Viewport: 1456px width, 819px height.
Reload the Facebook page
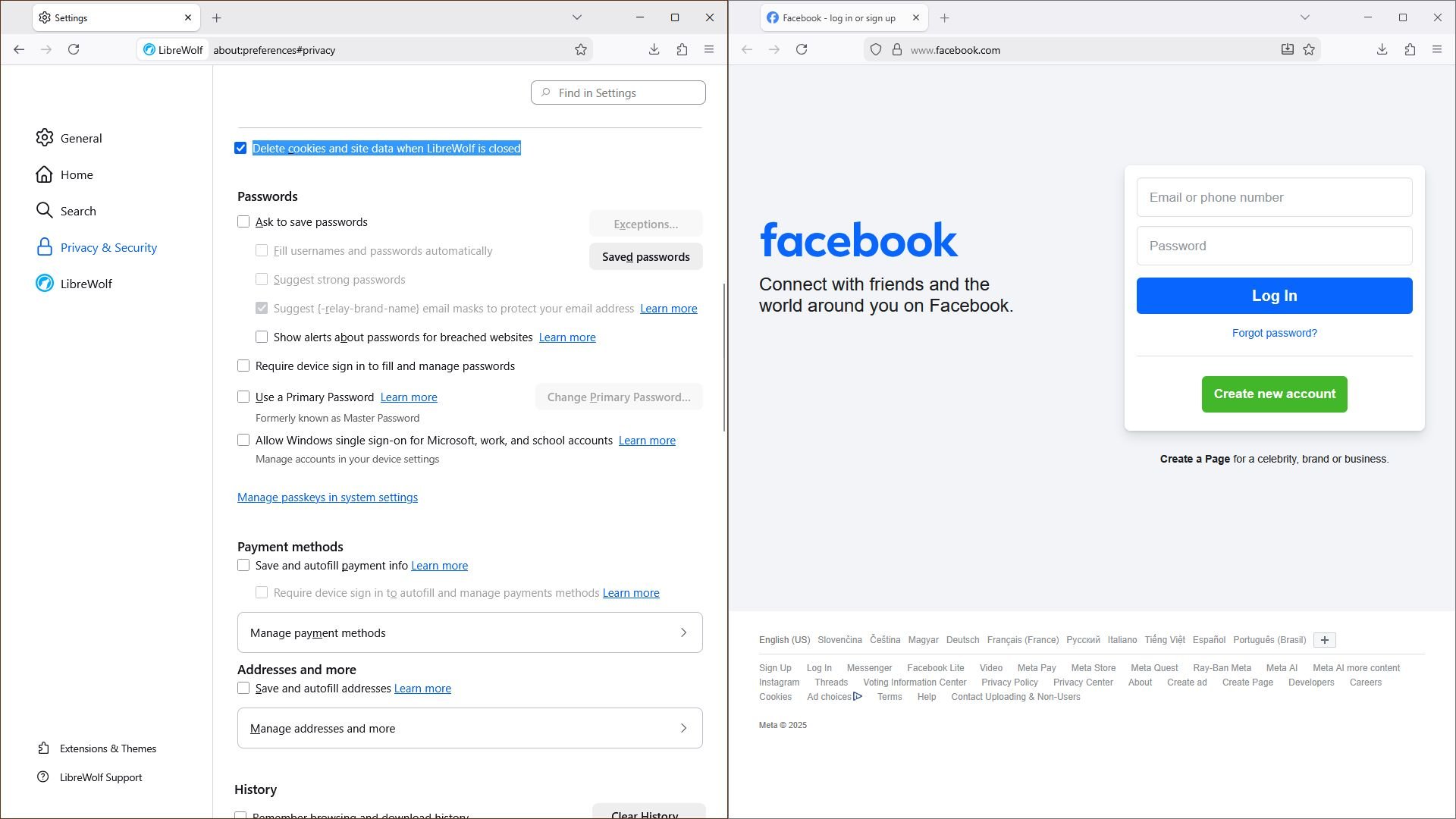pos(802,49)
